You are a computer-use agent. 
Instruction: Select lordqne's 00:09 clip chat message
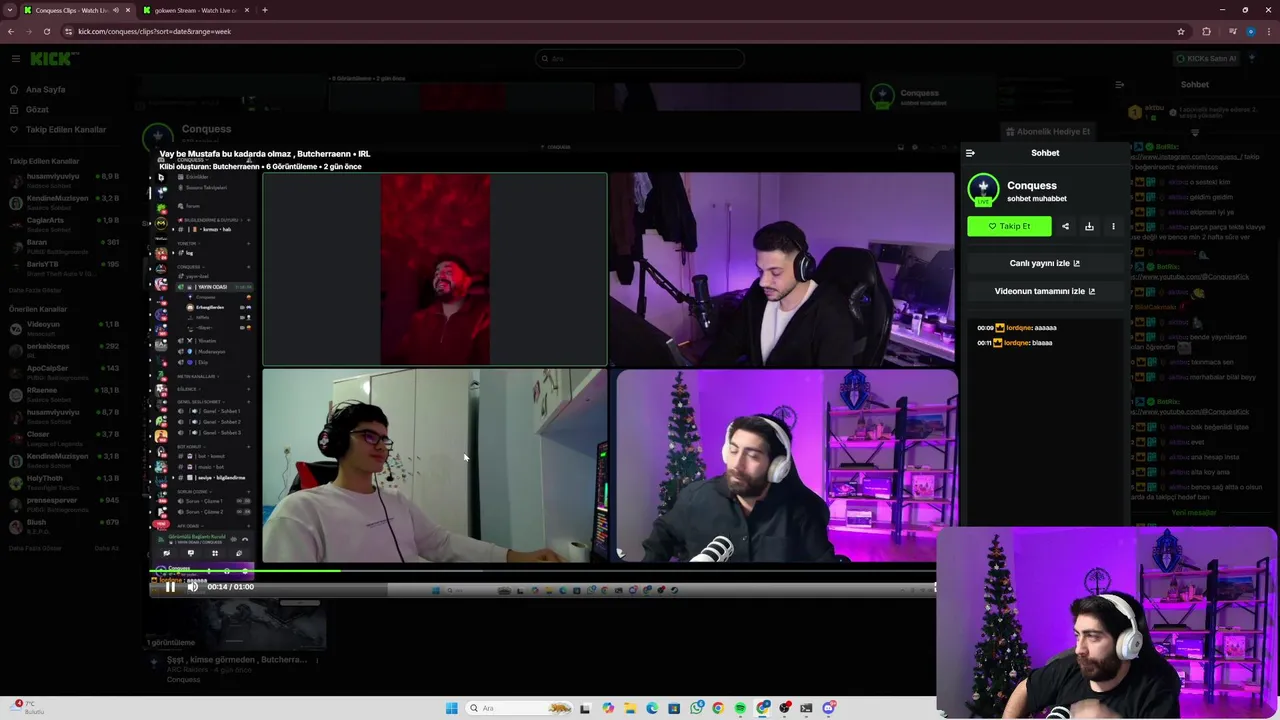[x=1017, y=327]
